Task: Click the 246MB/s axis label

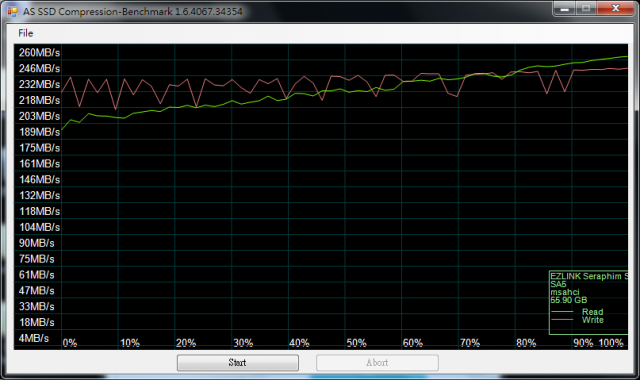Action: point(39,69)
